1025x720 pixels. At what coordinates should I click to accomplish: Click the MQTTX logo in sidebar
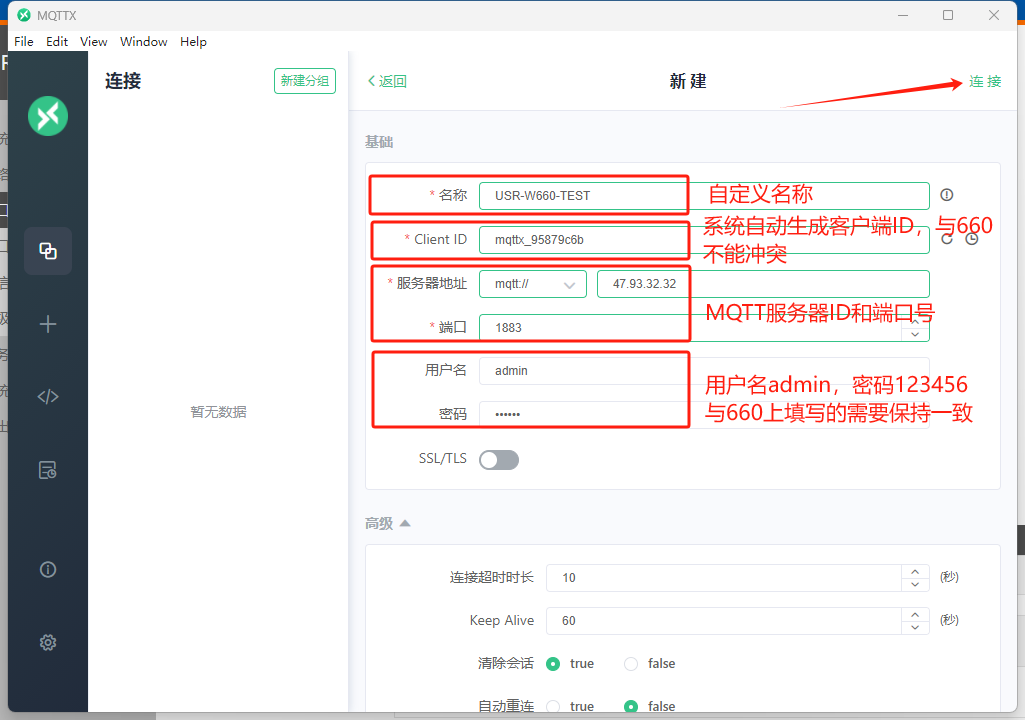(48, 116)
